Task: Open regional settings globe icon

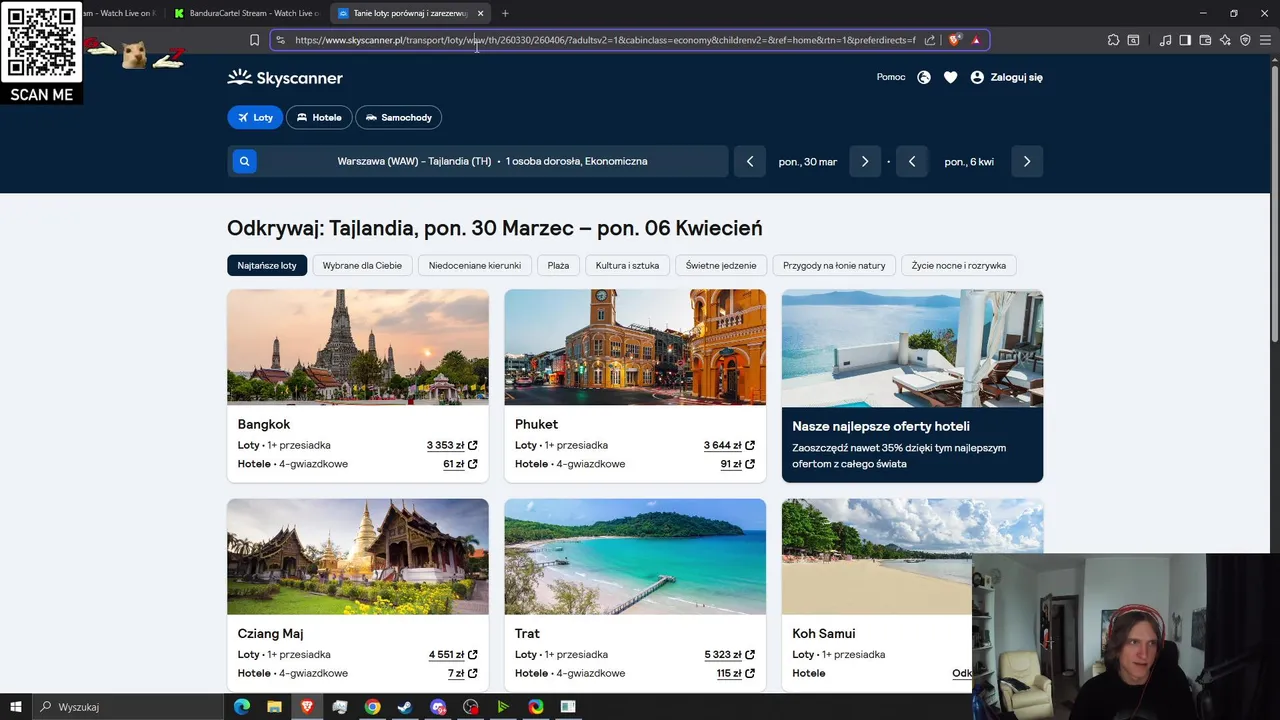Action: 924,77
